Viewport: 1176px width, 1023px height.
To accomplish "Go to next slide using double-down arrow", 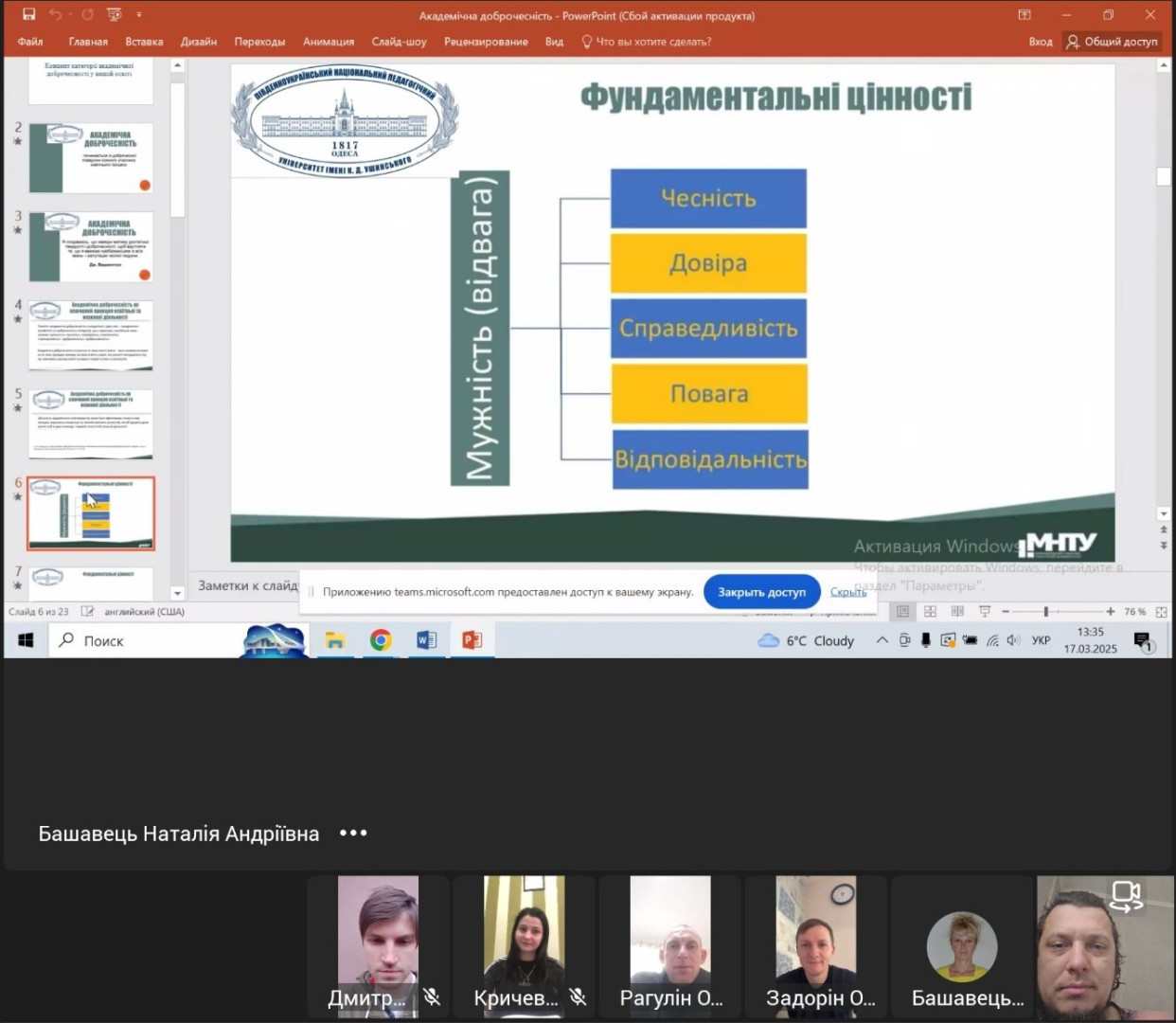I will 1164,546.
